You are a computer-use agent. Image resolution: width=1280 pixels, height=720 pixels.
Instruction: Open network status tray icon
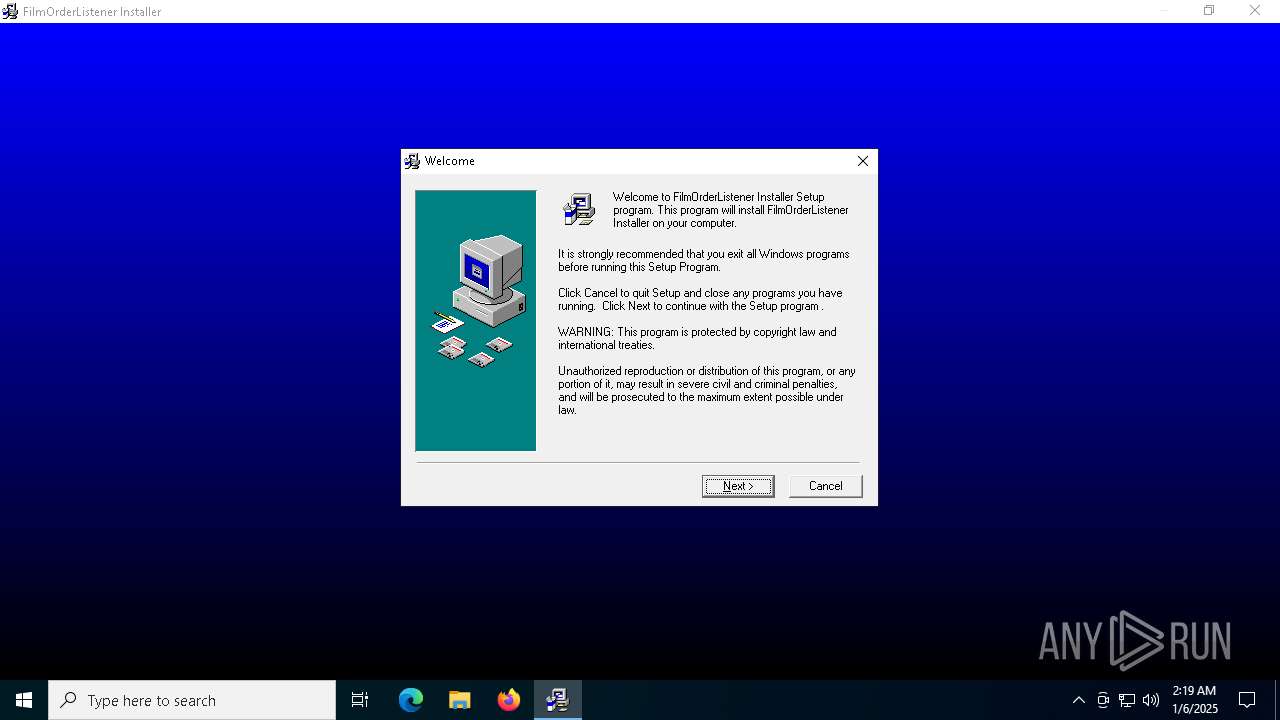(1127, 700)
